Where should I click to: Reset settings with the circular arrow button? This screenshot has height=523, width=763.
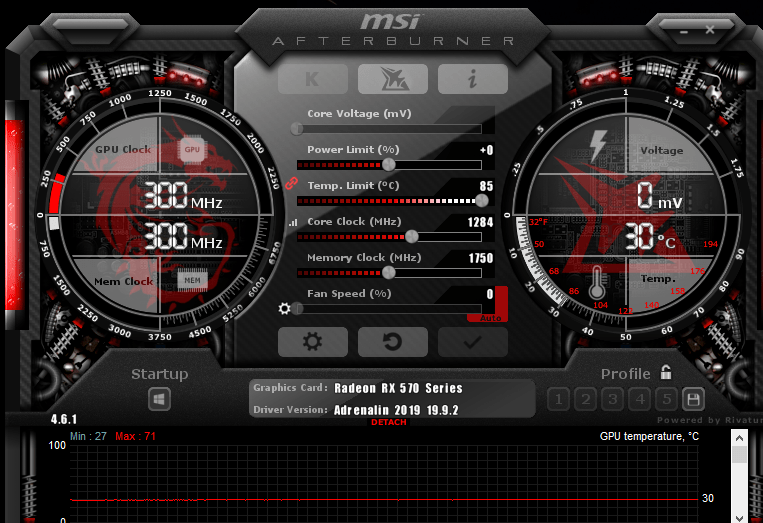pyautogui.click(x=393, y=342)
